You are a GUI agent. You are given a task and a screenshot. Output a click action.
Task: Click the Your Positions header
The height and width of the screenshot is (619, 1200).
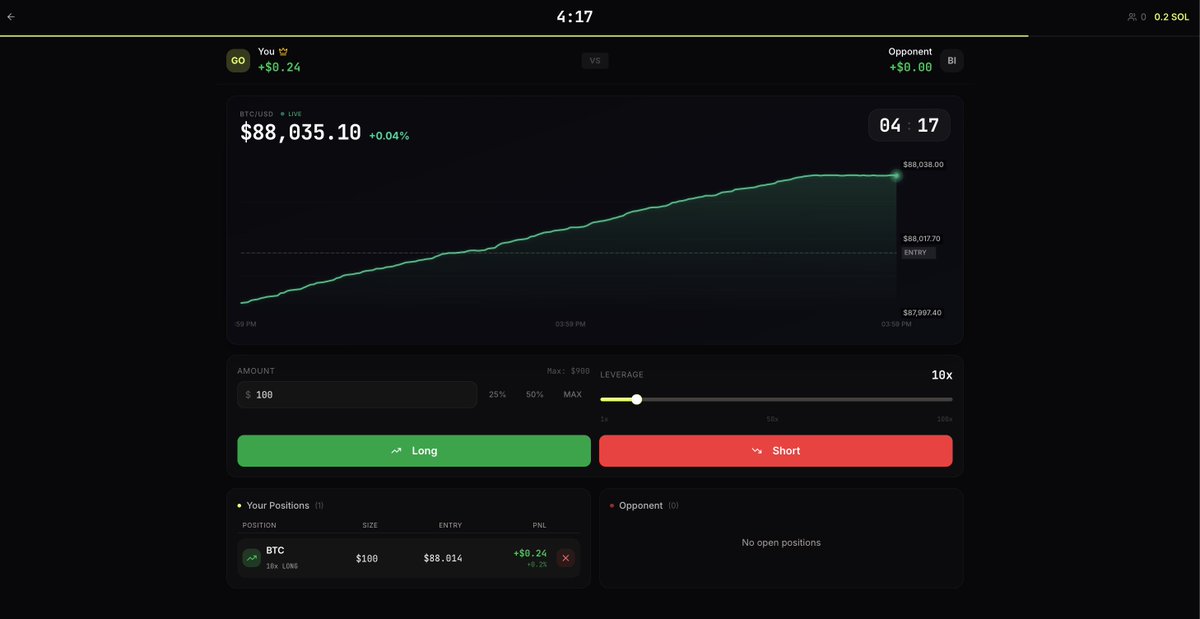coord(278,506)
